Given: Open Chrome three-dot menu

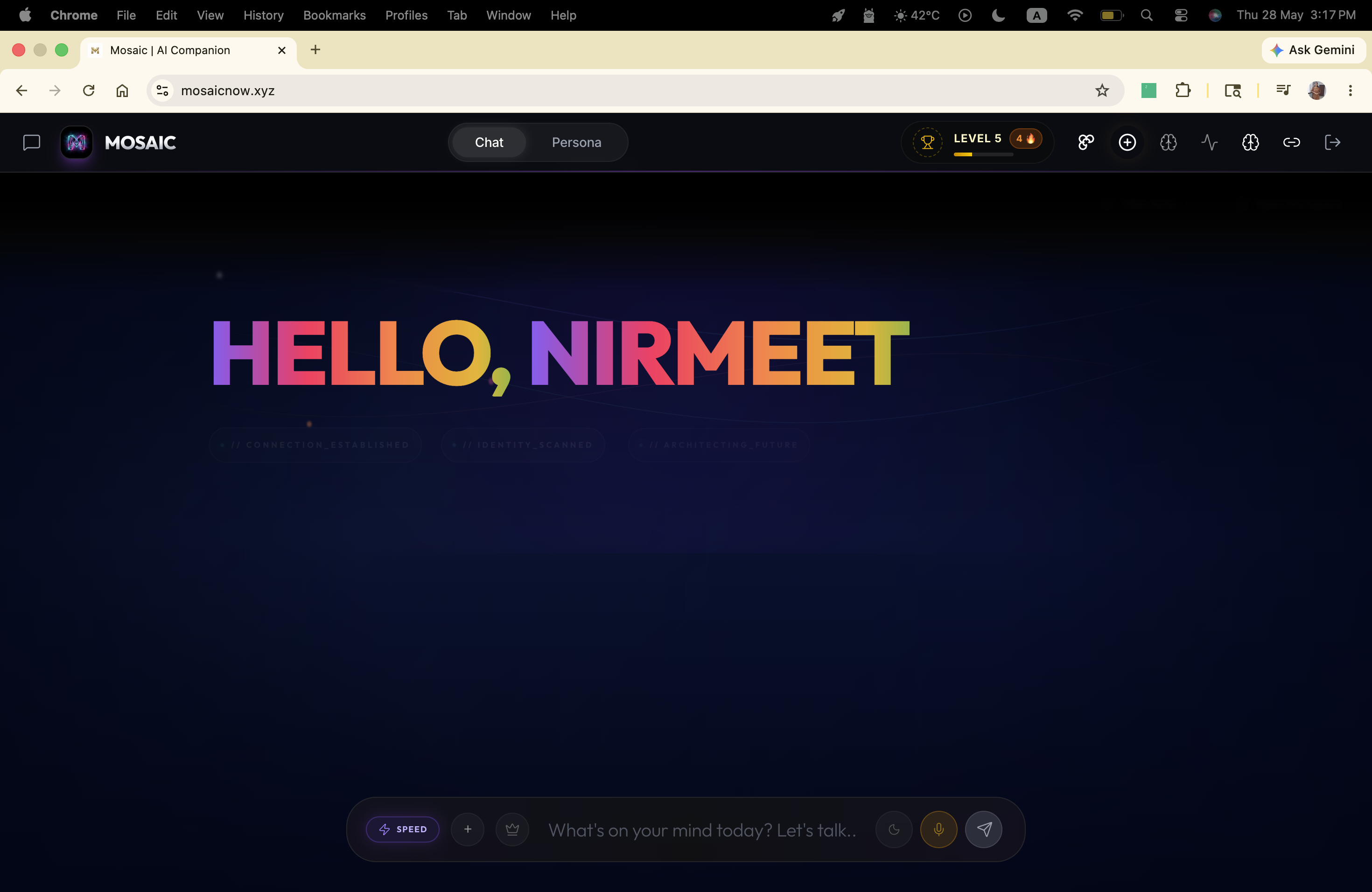Looking at the screenshot, I should [x=1350, y=91].
